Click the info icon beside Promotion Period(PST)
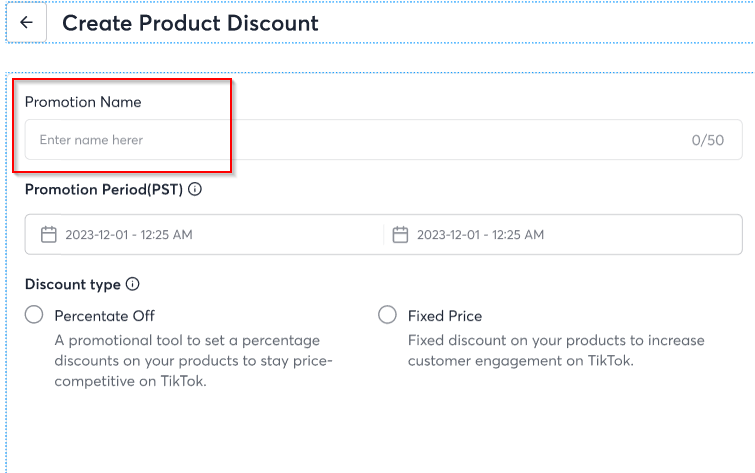Viewport: 755px width, 473px height. click(195, 189)
